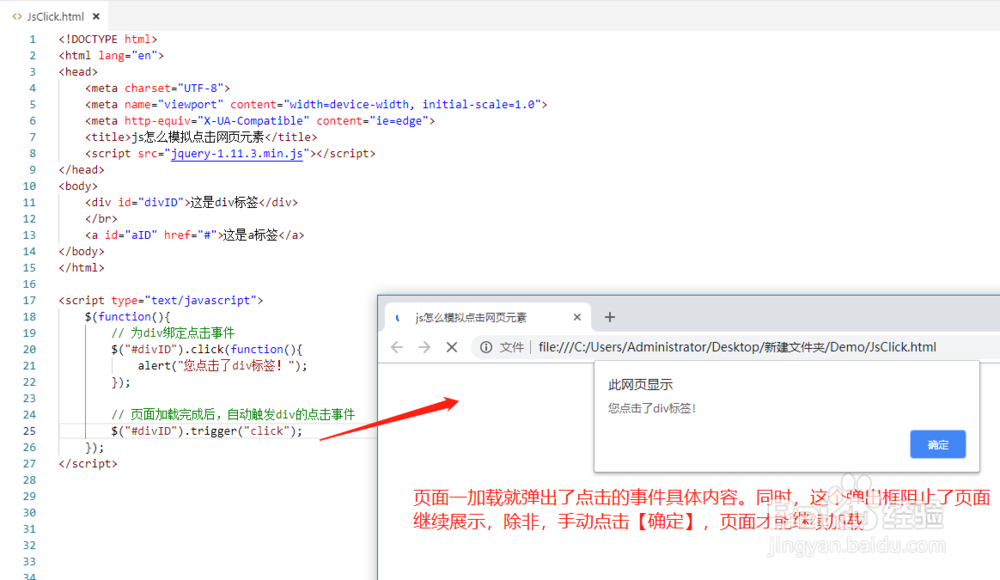
Task: Click the favicon on the browser tab
Action: point(398,317)
